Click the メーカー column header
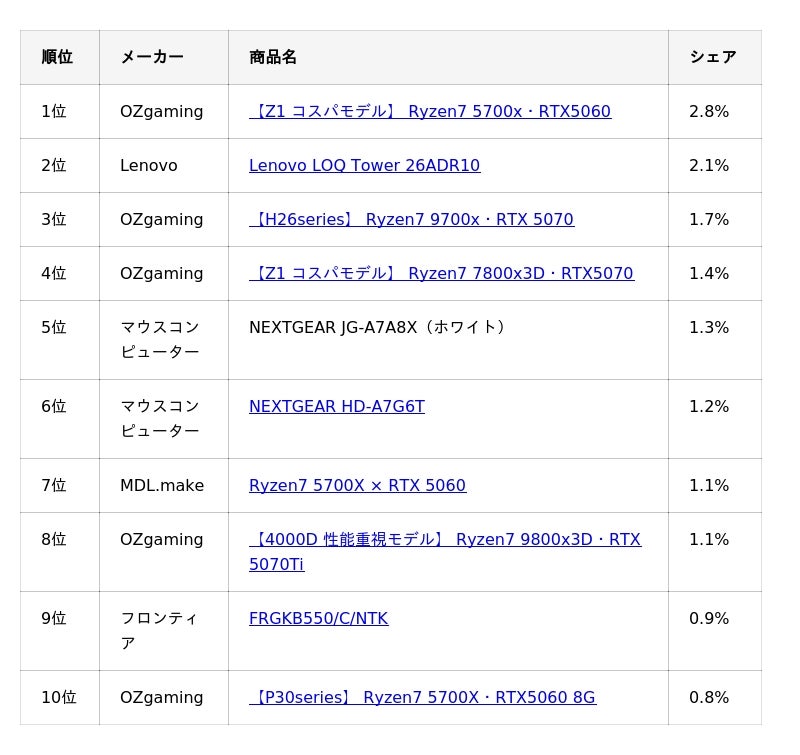The width and height of the screenshot is (800, 755). coord(152,58)
